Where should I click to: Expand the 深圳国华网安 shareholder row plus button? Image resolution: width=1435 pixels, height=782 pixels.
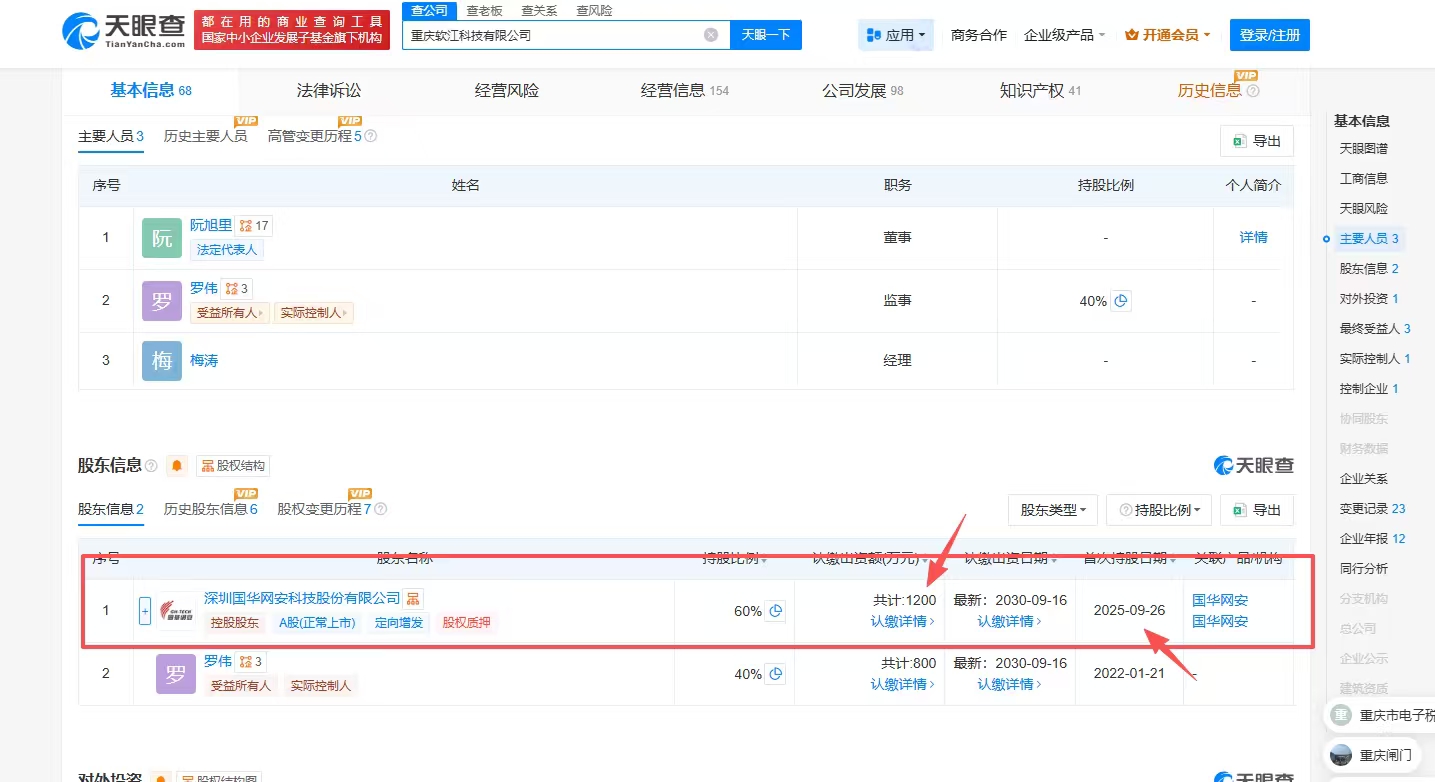145,611
